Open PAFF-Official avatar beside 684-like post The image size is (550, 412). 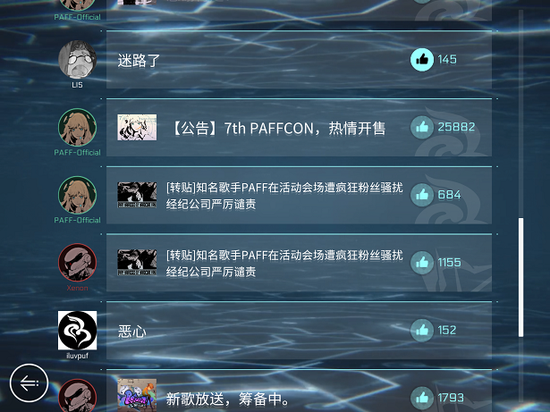tap(77, 195)
